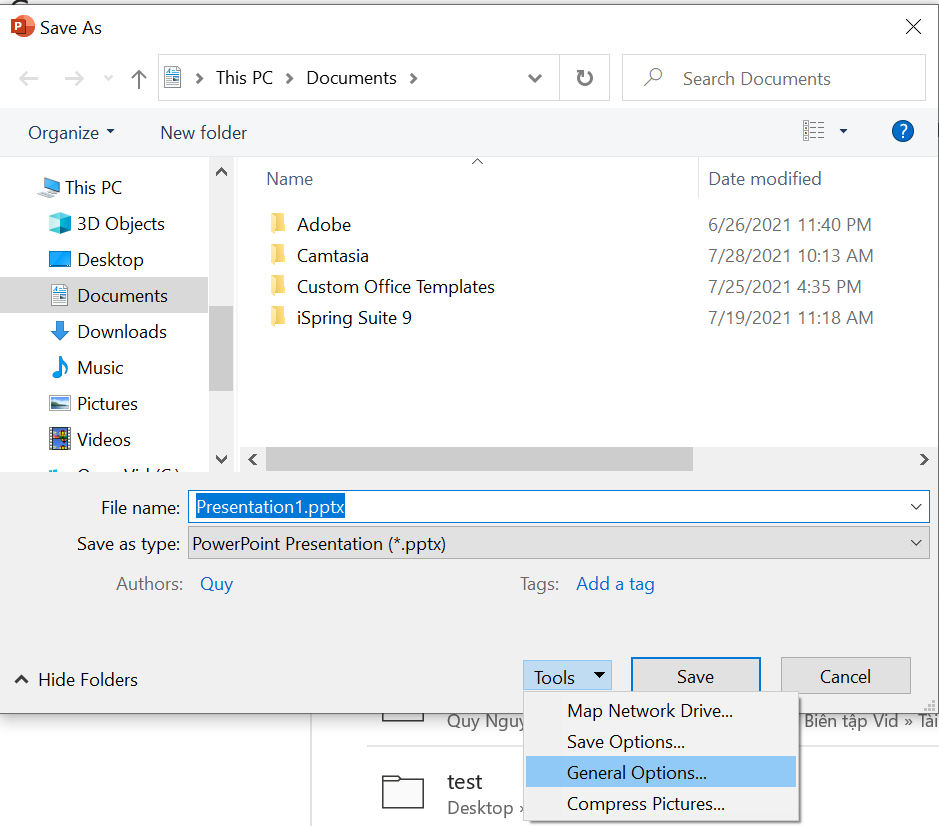Open the Tools dropdown button

(567, 676)
